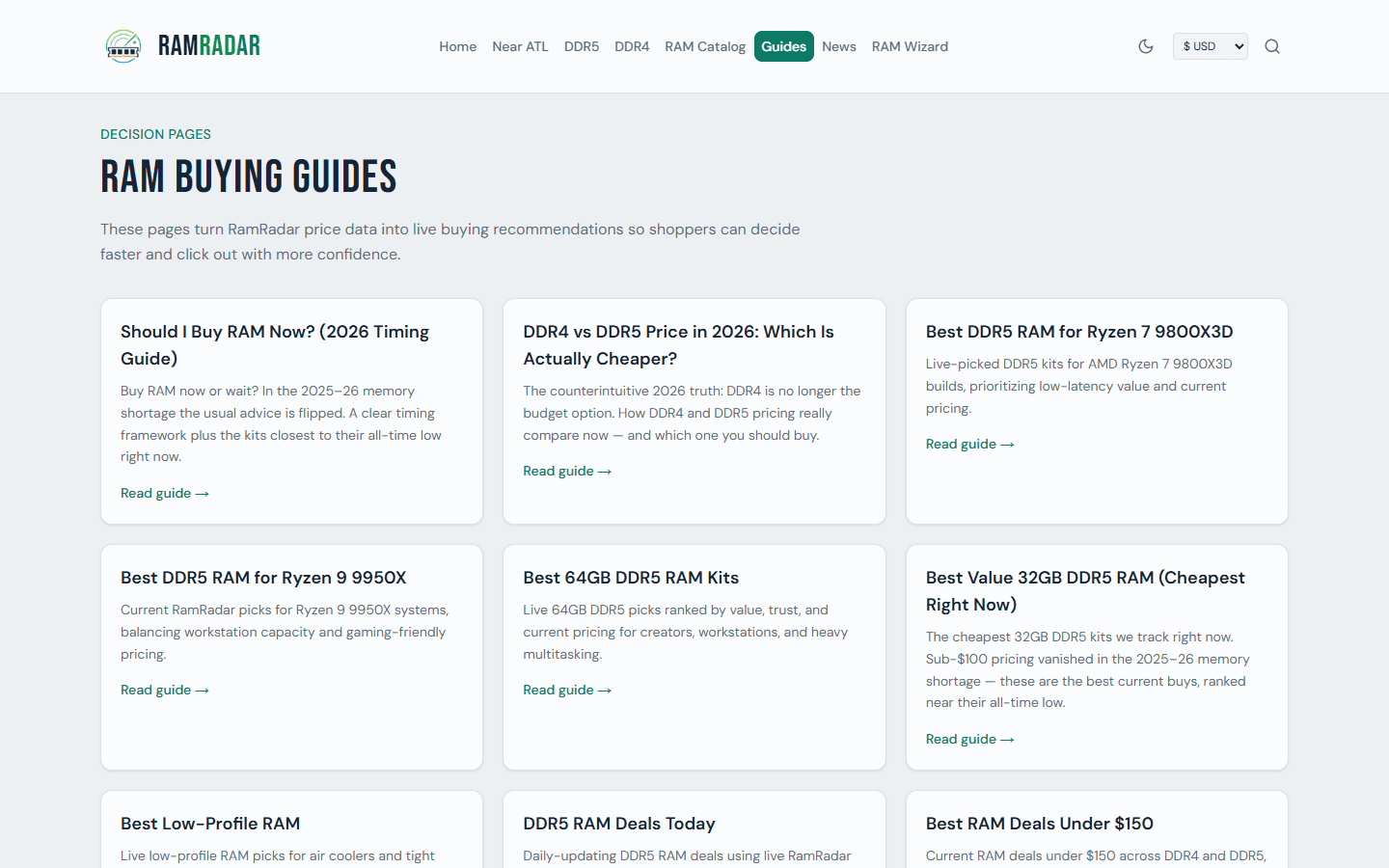
Task: Read guide for Best Value 32GB DDR5
Action: pos(969,739)
